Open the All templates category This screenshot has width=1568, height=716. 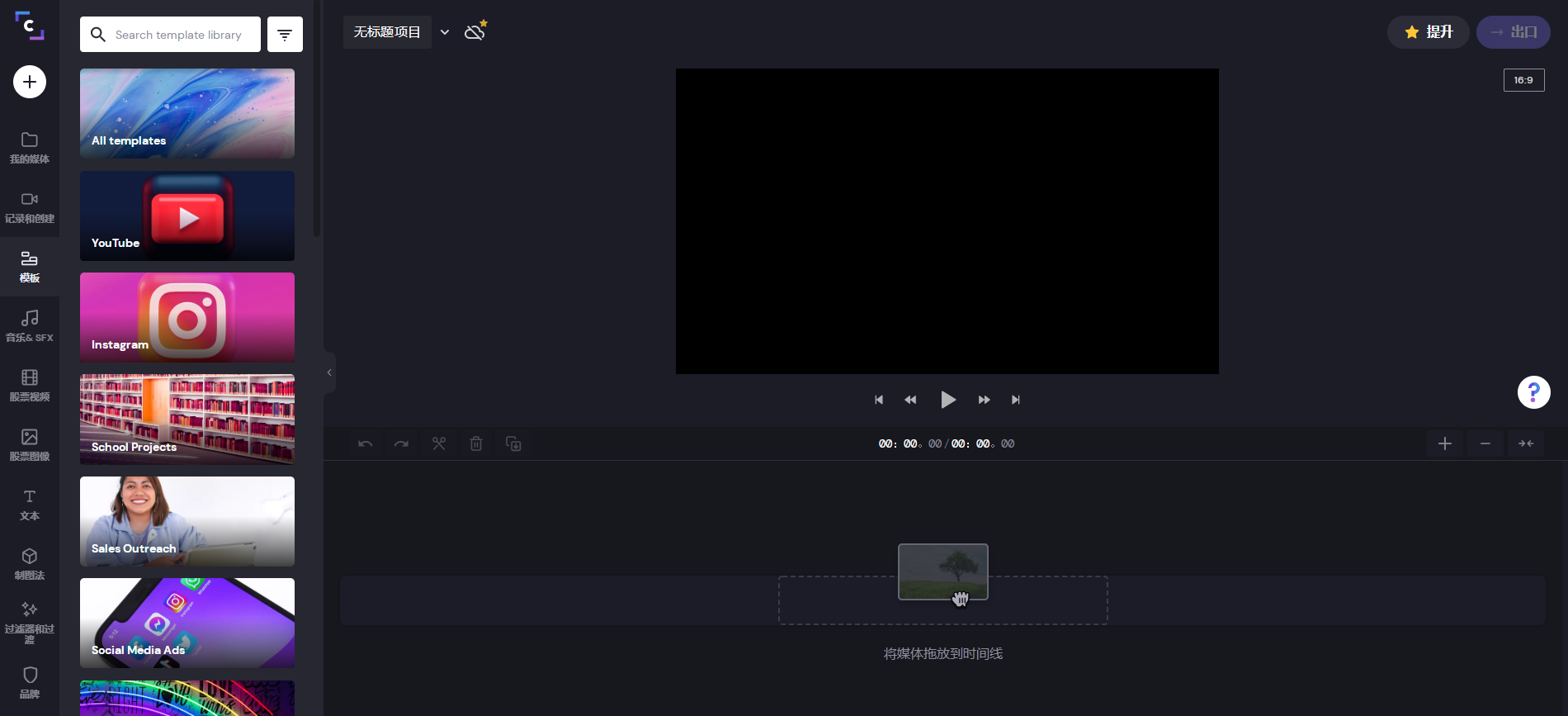(x=187, y=113)
